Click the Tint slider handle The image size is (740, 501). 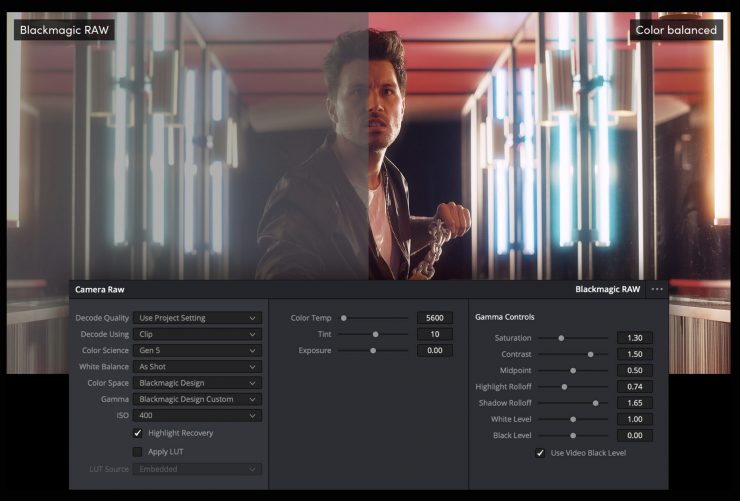[x=376, y=334]
